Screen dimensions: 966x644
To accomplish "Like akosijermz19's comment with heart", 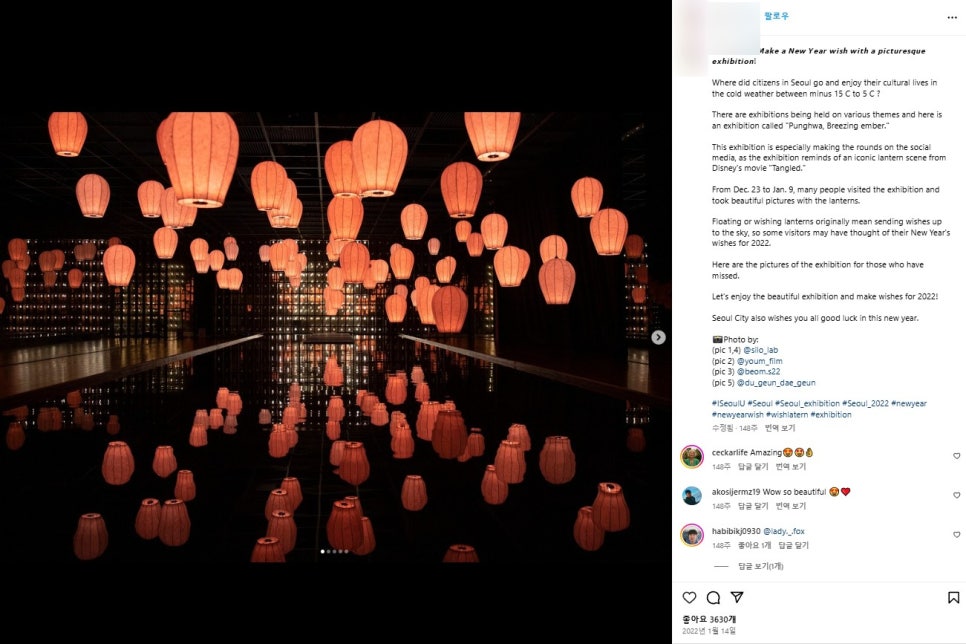I will 956,495.
